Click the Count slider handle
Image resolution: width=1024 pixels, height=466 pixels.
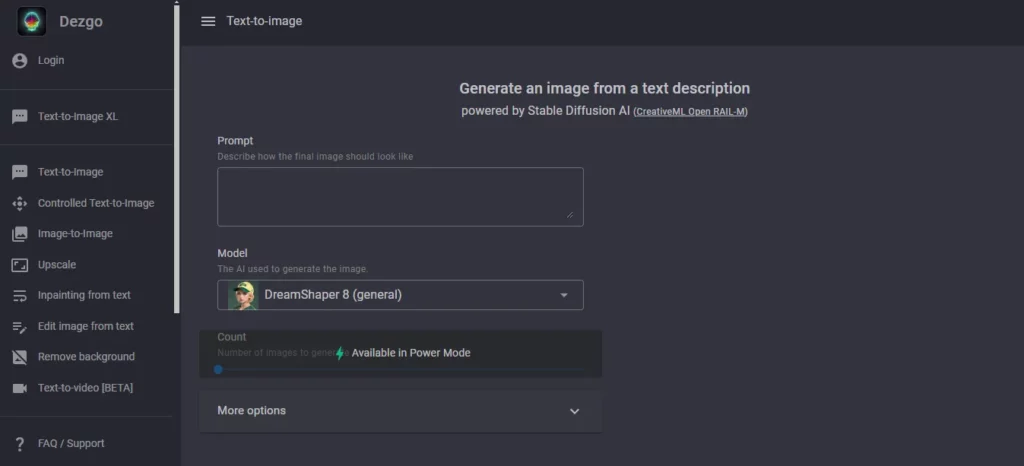[x=218, y=369]
